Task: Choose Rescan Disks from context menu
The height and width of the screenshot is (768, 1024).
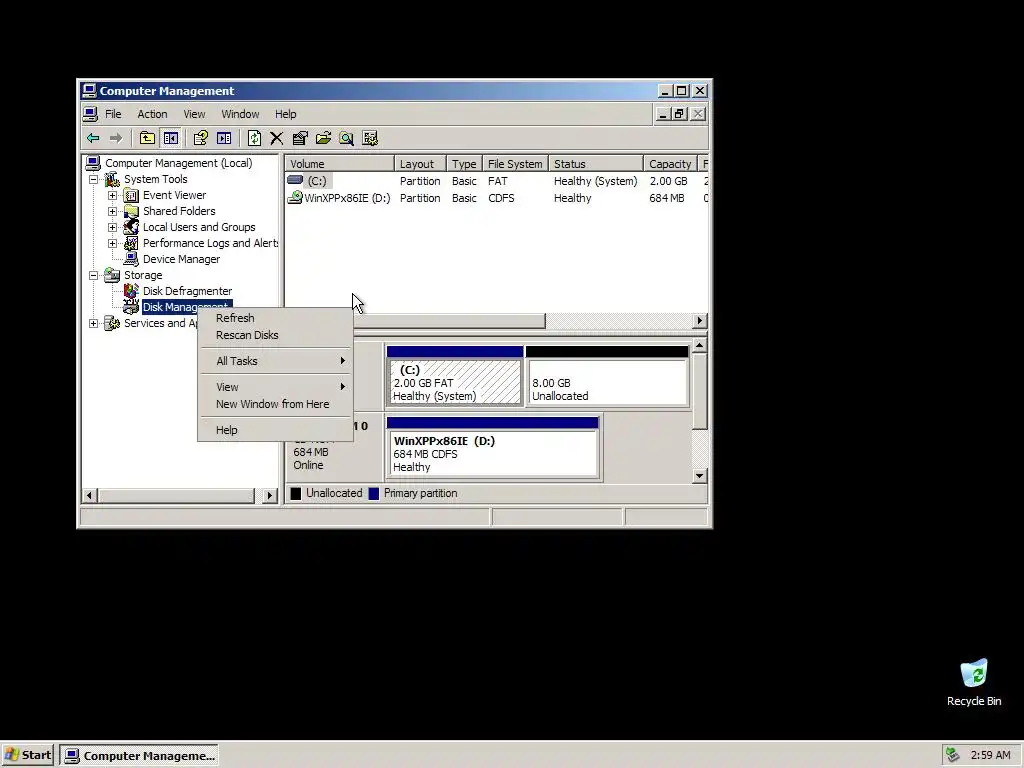Action: point(275,335)
